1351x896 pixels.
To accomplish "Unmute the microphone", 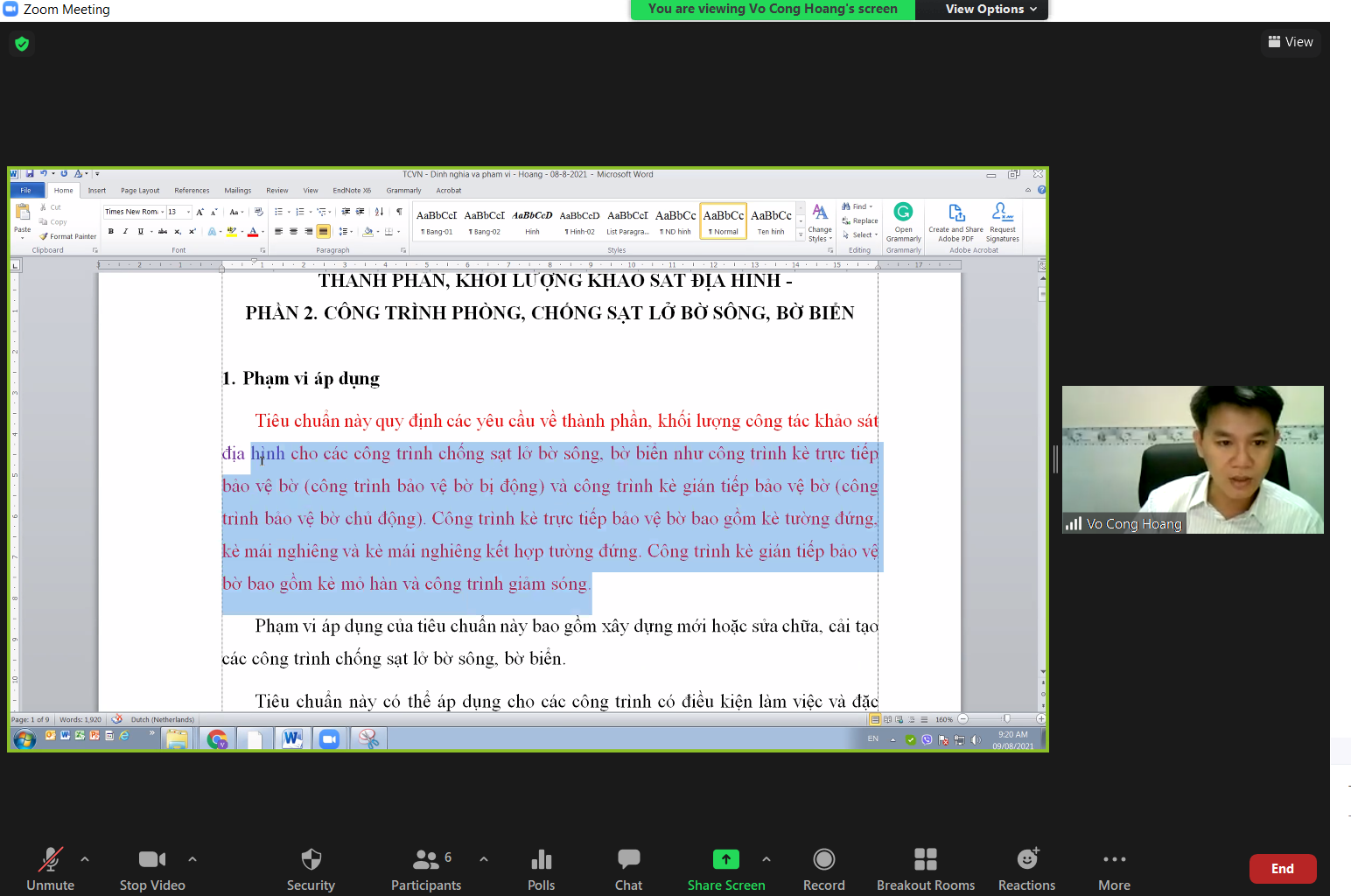I will tap(51, 869).
